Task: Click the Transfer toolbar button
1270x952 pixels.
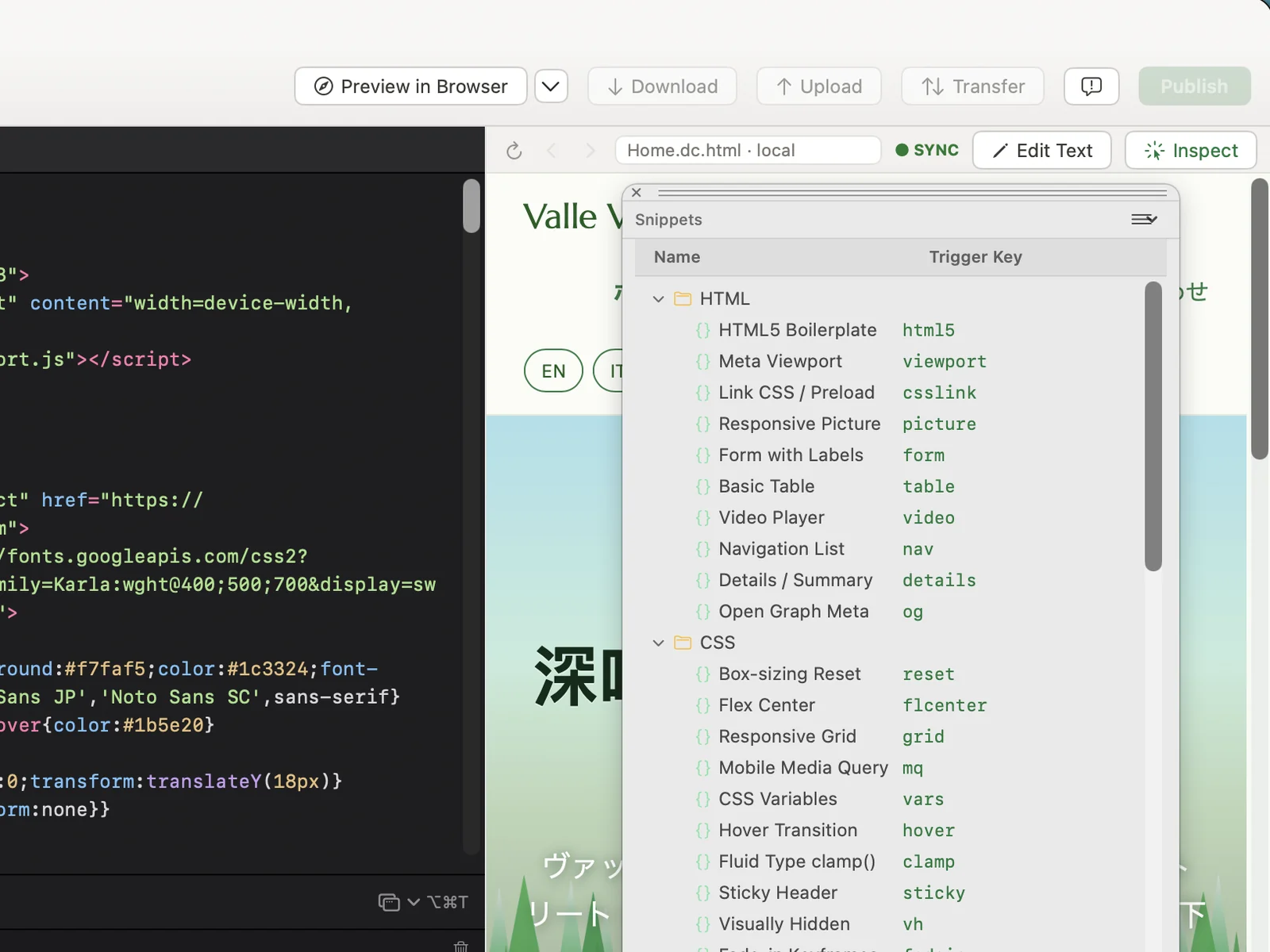Action: tap(972, 86)
